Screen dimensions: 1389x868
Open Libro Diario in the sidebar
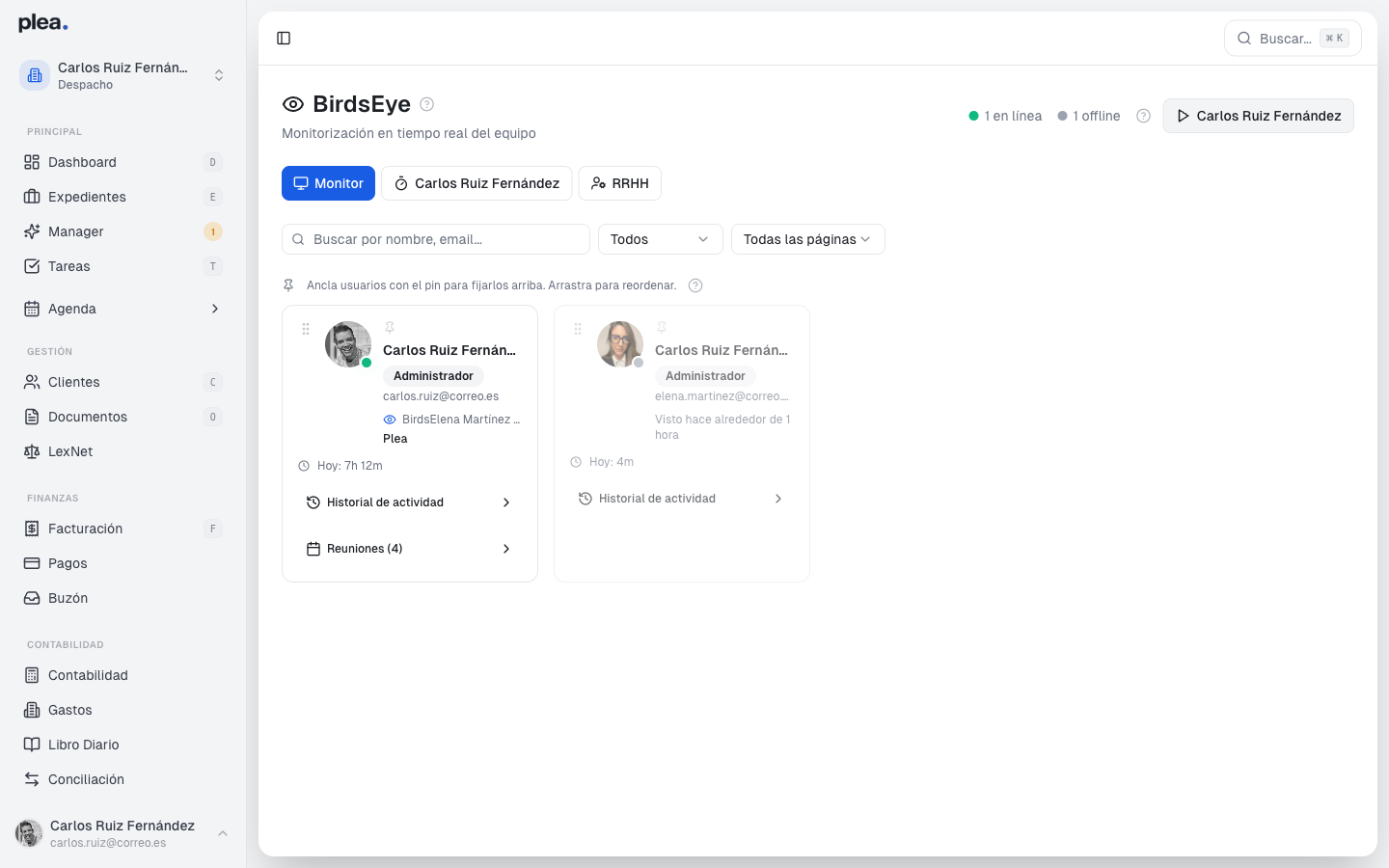coord(123,745)
